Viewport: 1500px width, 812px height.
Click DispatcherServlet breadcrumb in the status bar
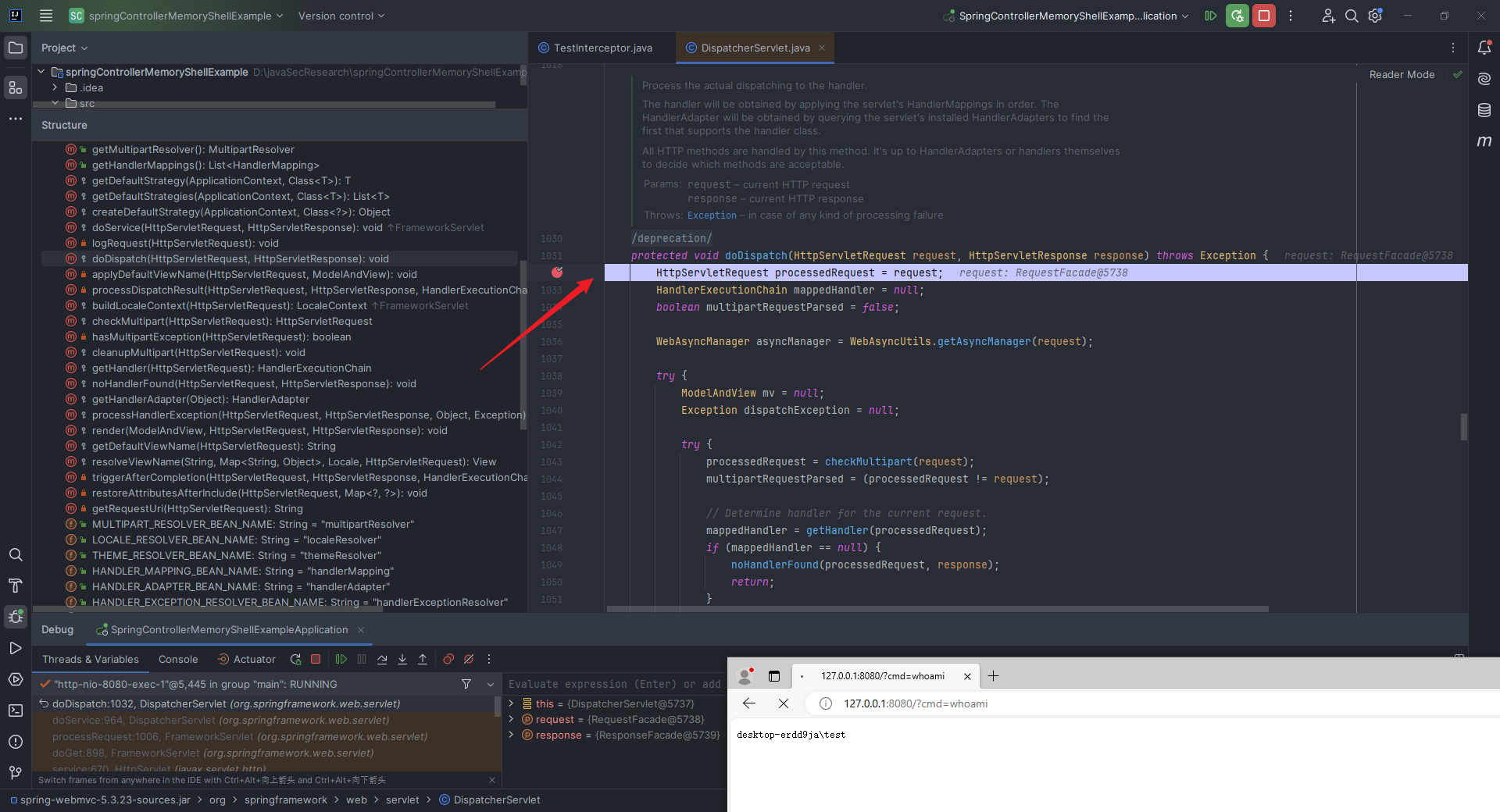490,800
